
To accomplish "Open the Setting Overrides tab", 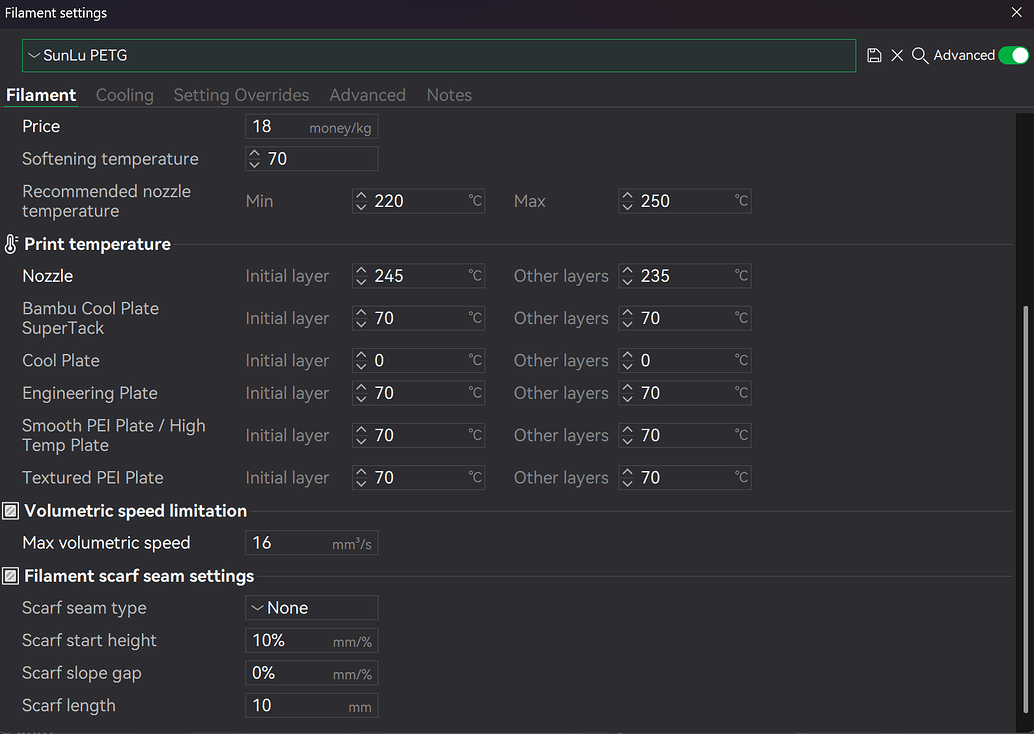I will pos(241,95).
